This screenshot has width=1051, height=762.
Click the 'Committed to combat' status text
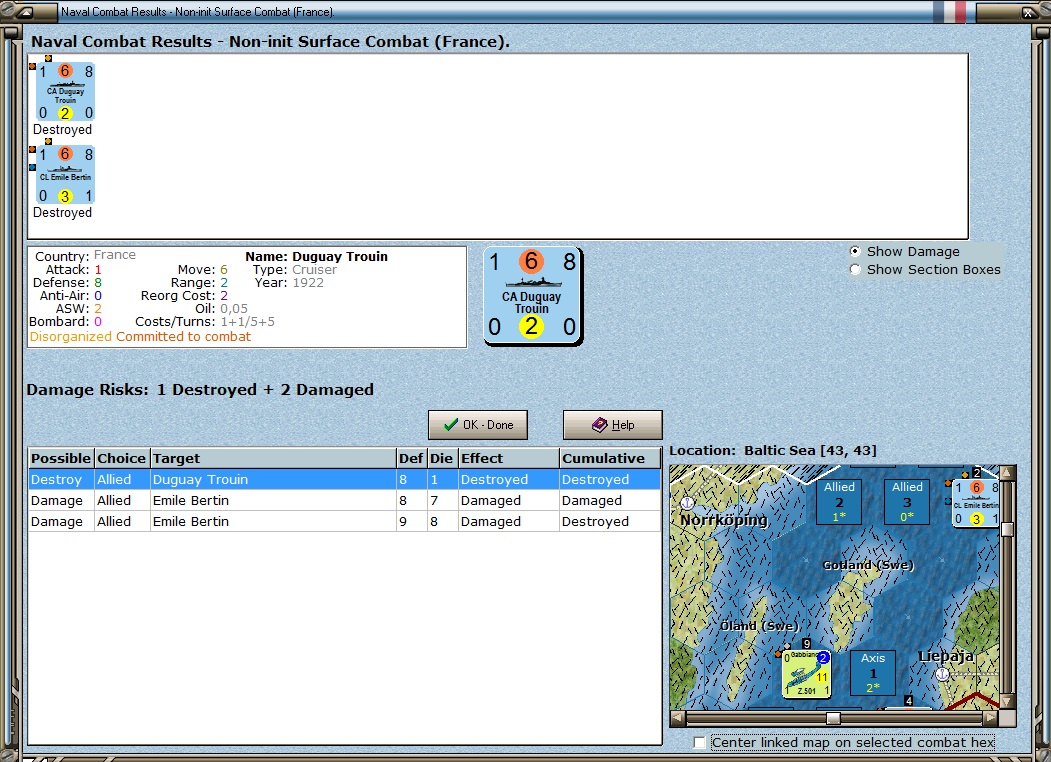pos(184,336)
